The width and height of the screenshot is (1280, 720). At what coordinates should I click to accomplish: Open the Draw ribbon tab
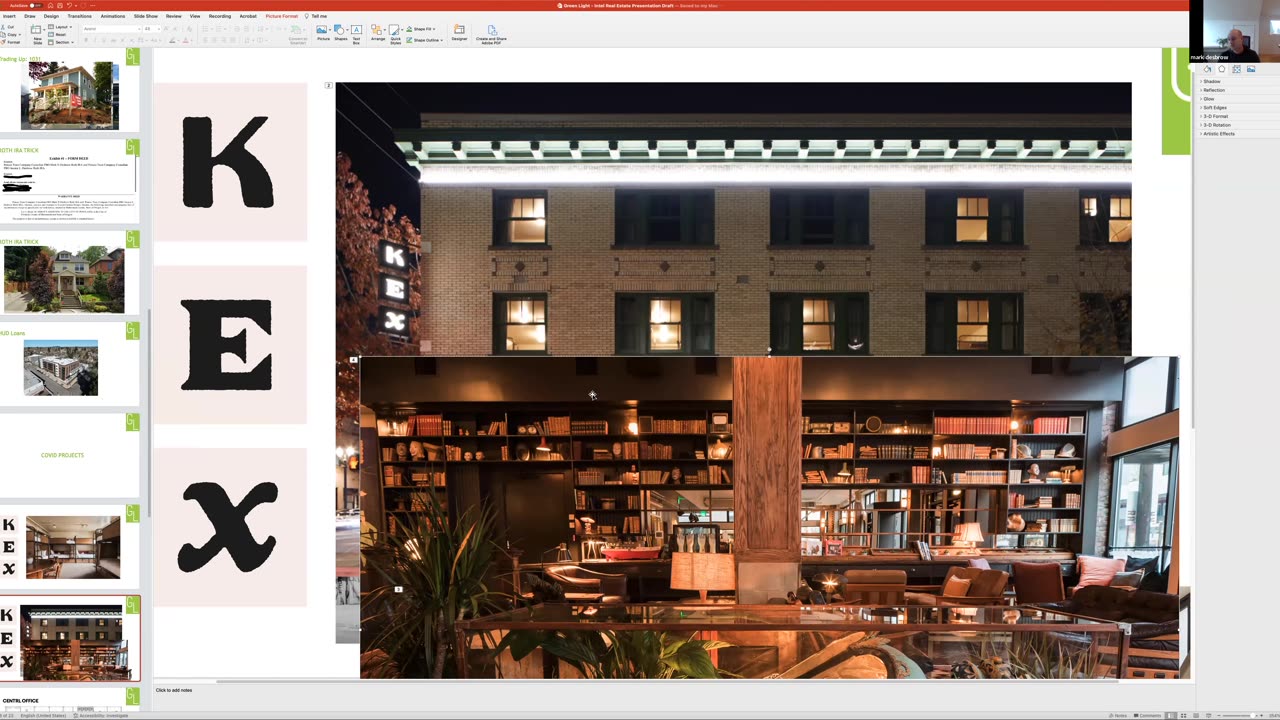(30, 16)
